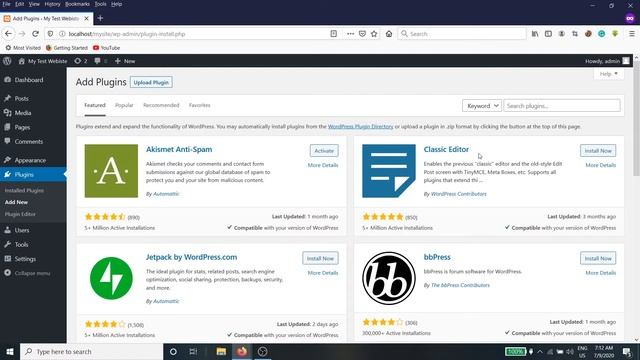
Task: Expand the Help panel
Action: click(x=609, y=74)
